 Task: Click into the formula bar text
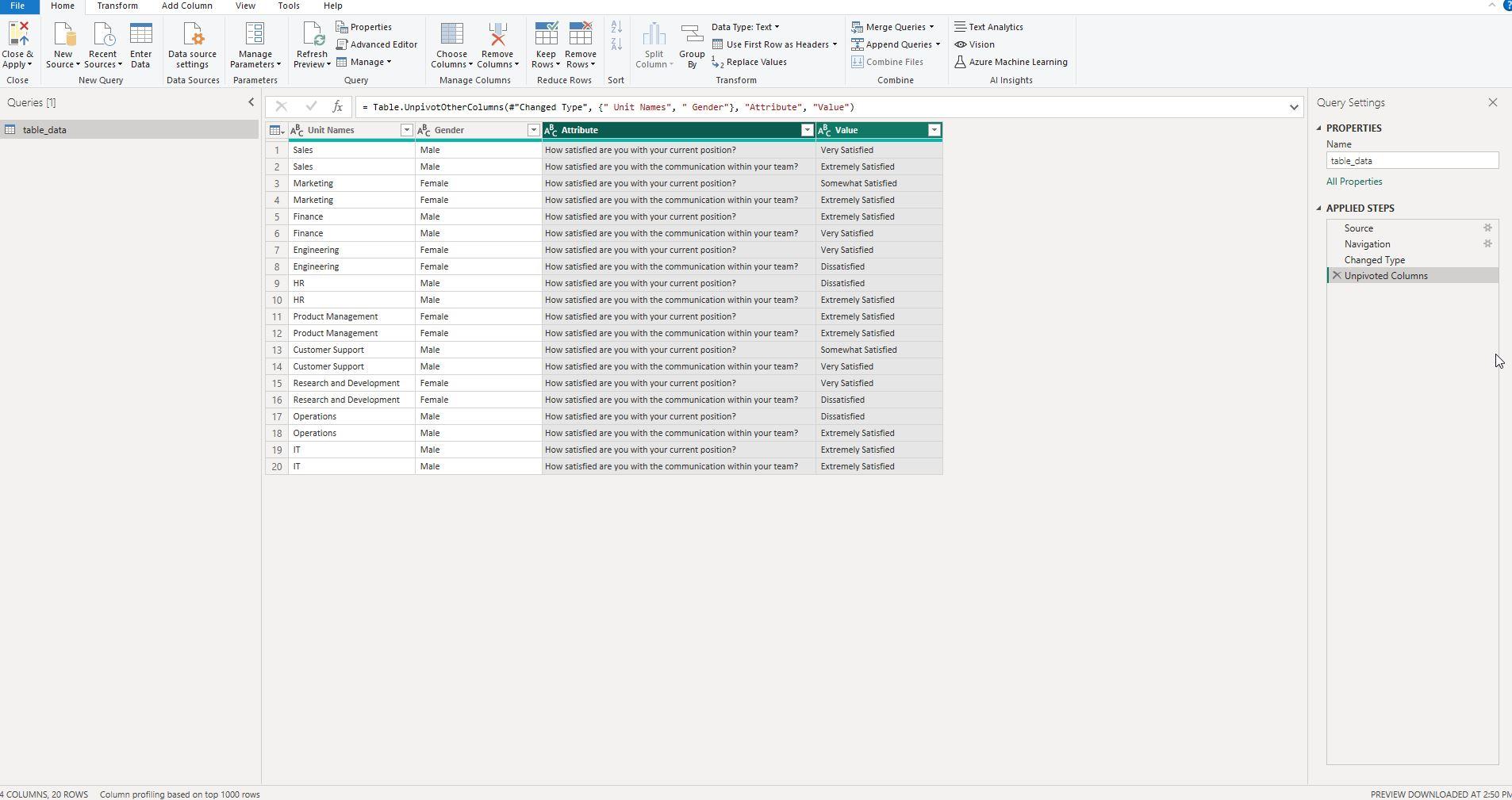coord(820,107)
